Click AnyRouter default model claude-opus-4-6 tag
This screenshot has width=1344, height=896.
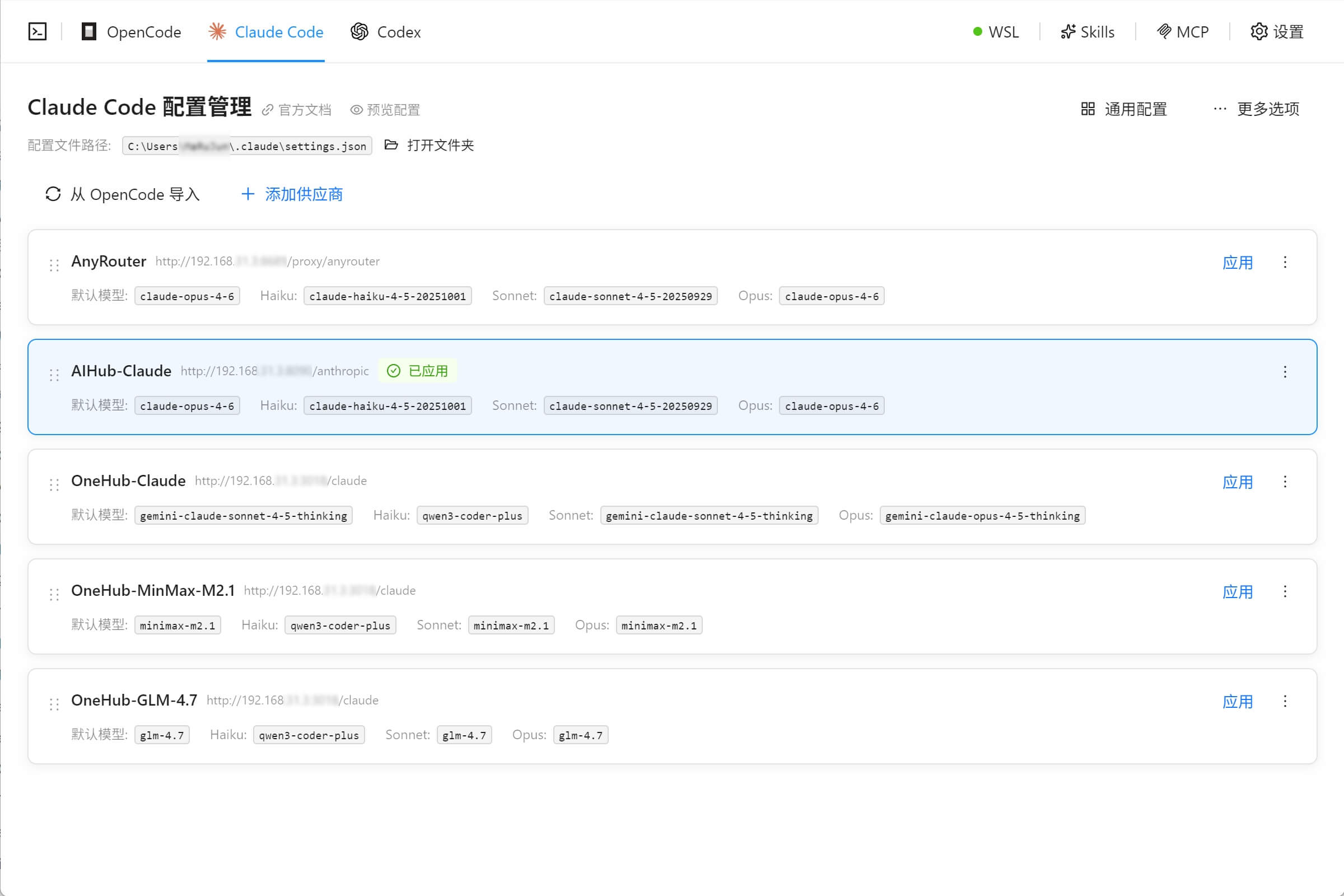(188, 296)
